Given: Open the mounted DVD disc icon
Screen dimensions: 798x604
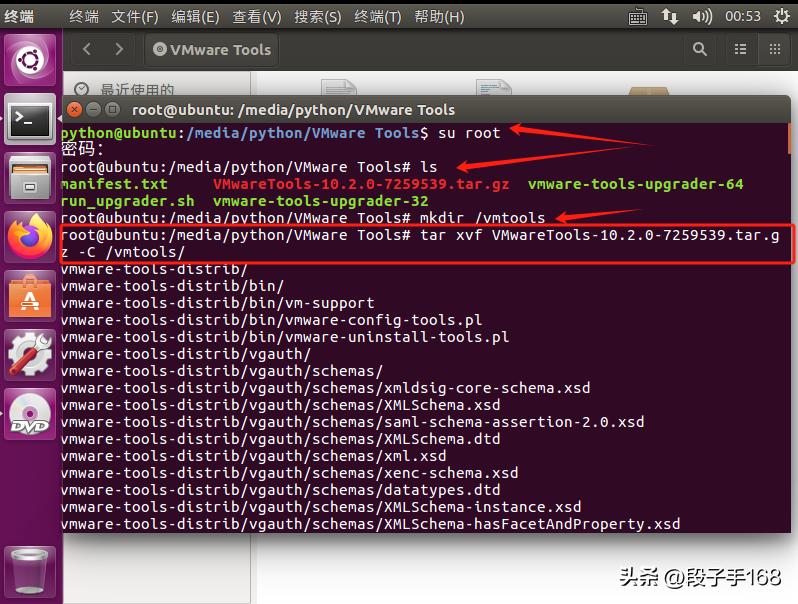Looking at the screenshot, I should coord(30,414).
